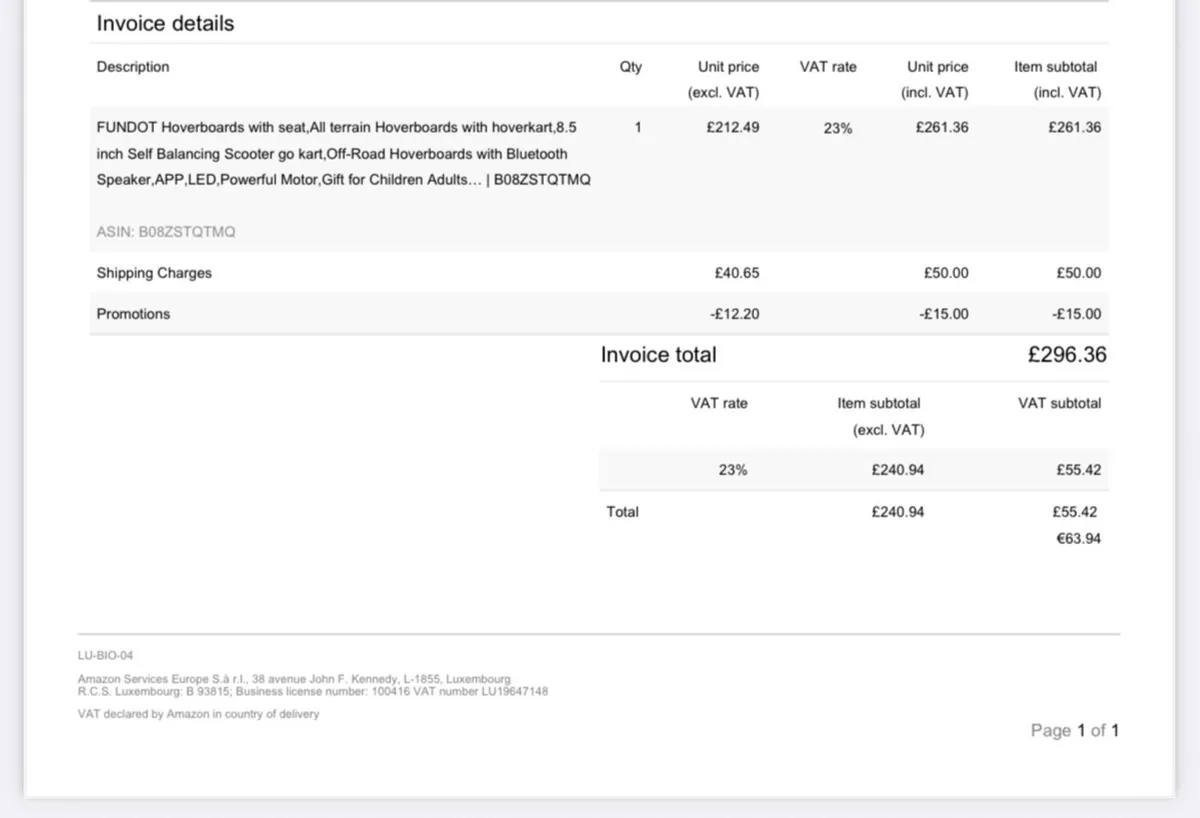Image resolution: width=1200 pixels, height=818 pixels.
Task: Click the Promotions row label
Action: 133,314
